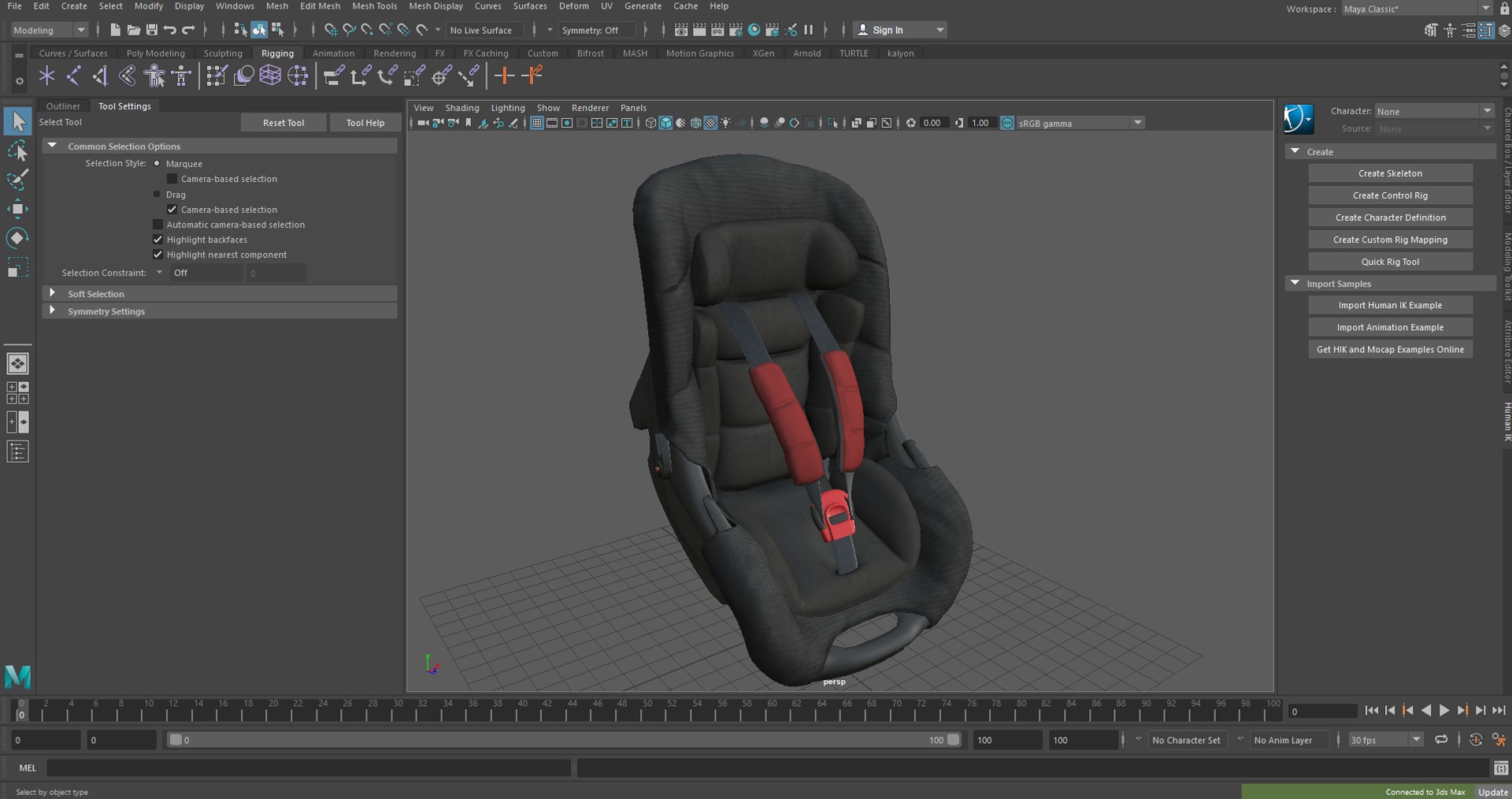Expand the Soft Selection section
The image size is (1512, 799).
pyautogui.click(x=52, y=293)
